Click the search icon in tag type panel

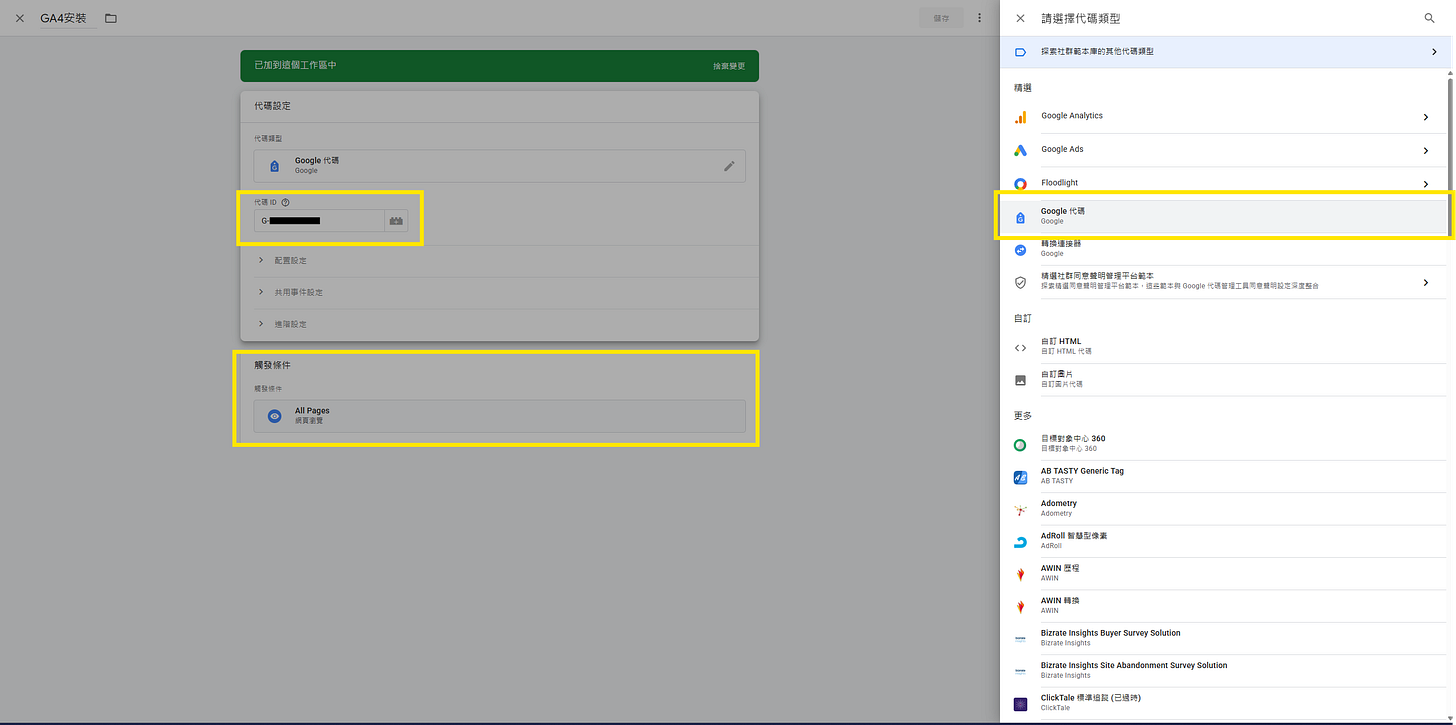coord(1430,18)
